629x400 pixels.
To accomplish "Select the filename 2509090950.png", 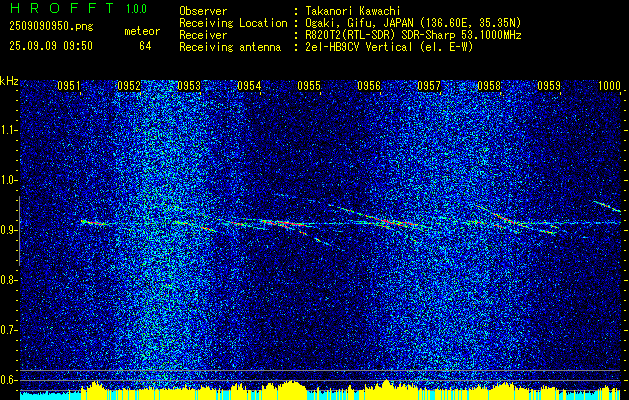I will pos(51,26).
